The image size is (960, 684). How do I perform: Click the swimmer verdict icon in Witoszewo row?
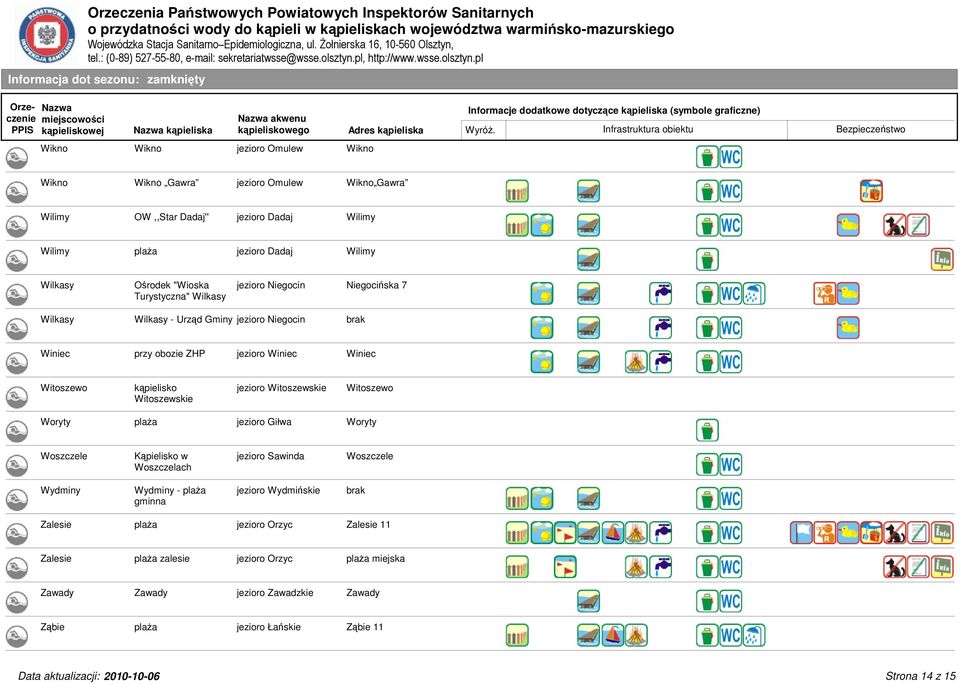point(17,397)
